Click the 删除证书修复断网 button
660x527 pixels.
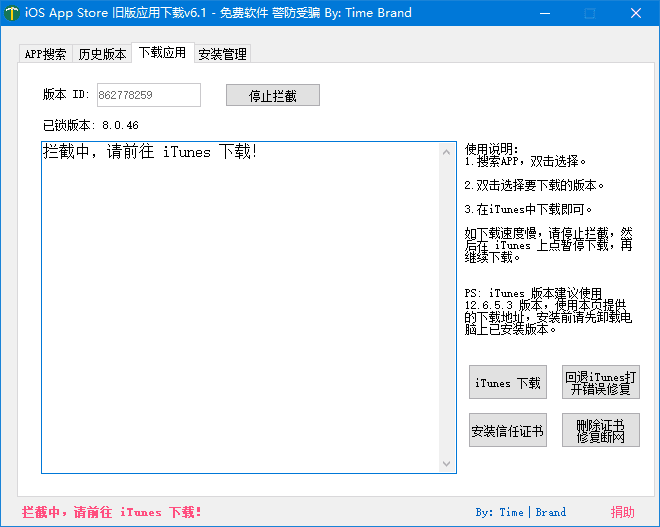600,431
